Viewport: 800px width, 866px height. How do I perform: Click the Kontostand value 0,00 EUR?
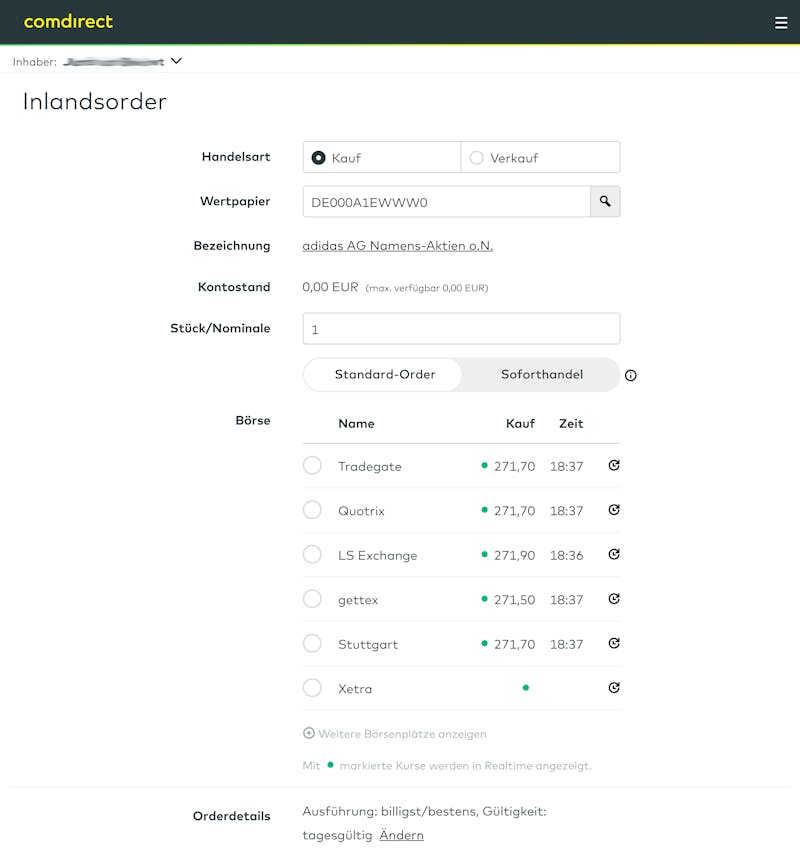pyautogui.click(x=330, y=287)
